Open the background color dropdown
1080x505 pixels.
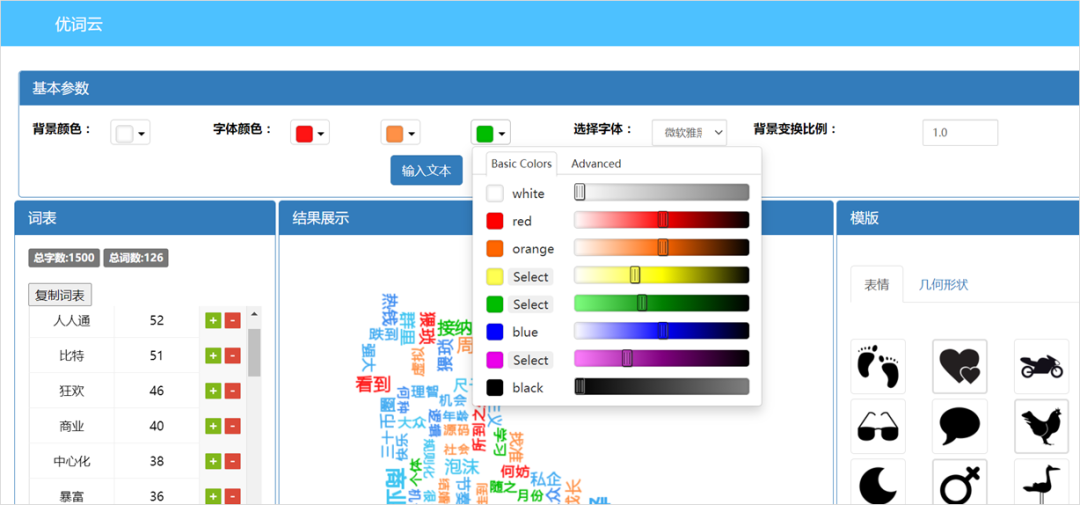coord(130,134)
